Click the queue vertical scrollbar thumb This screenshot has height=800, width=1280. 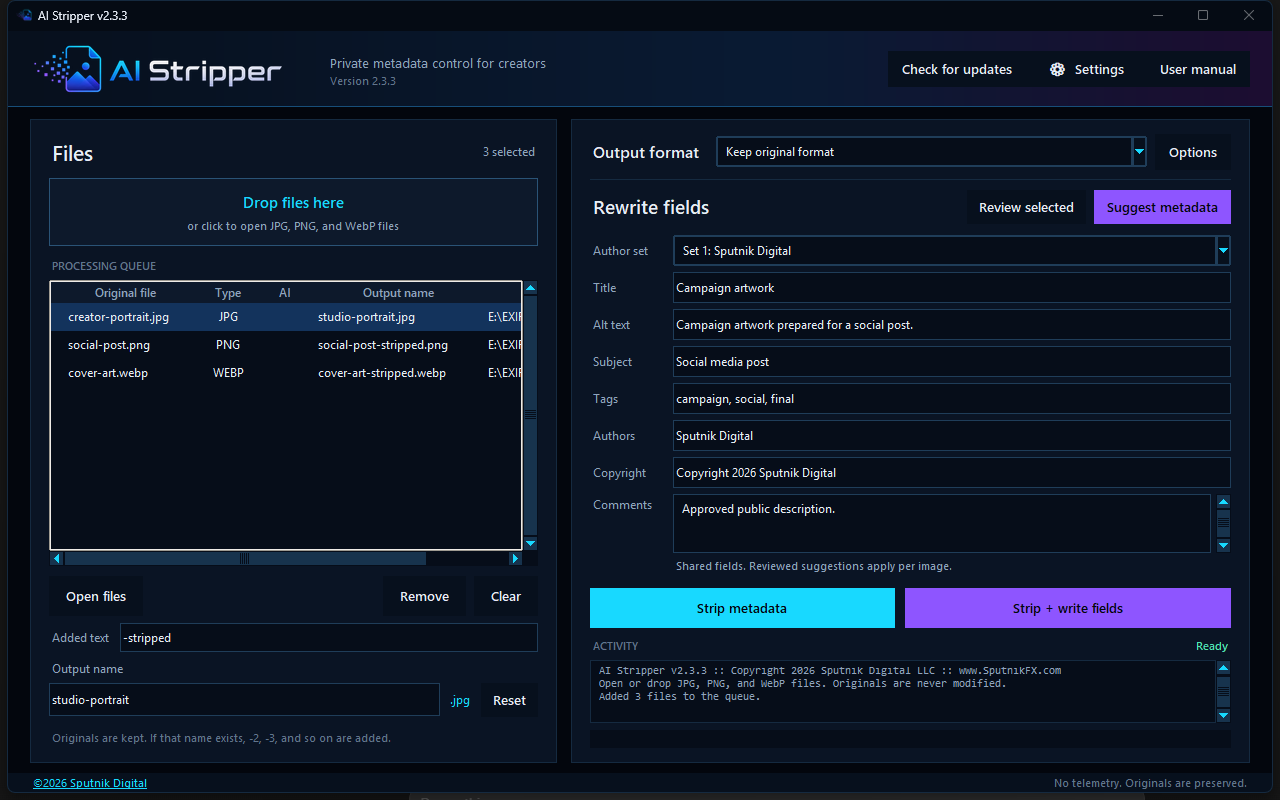530,414
